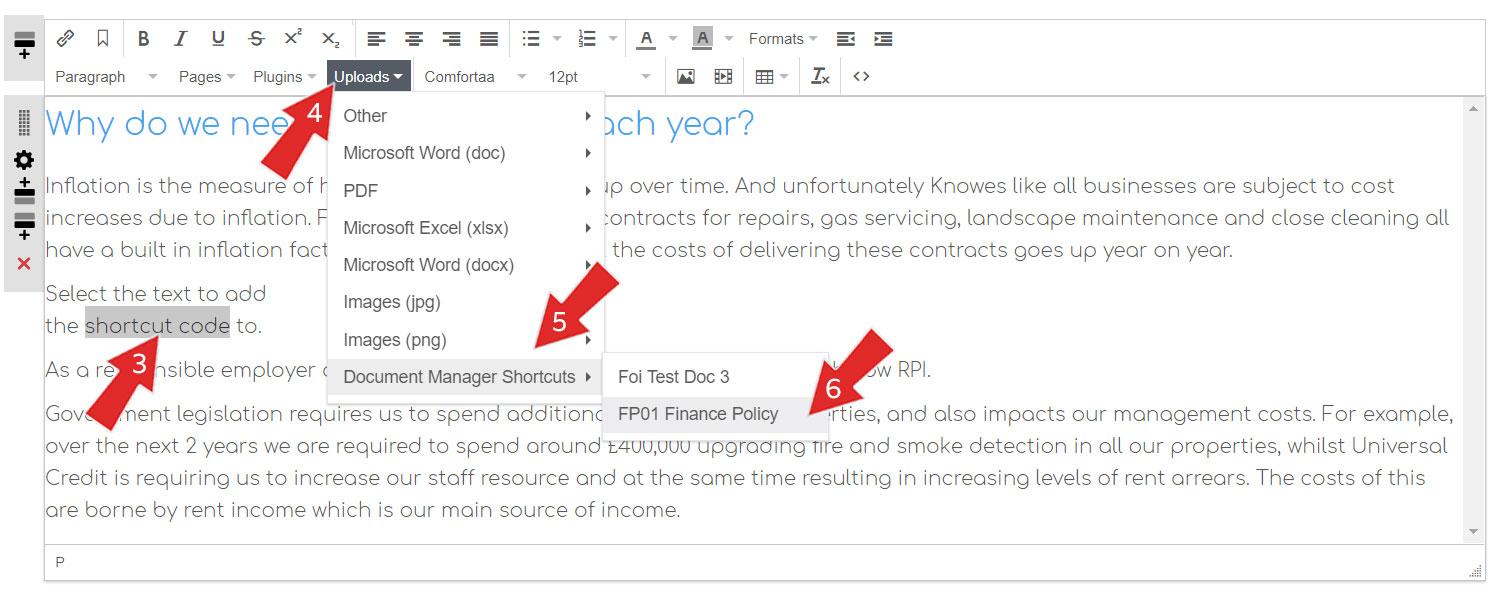Click the anchor/bookmark icon in the toolbar
Screen dimensions: 1490x600
pos(101,38)
